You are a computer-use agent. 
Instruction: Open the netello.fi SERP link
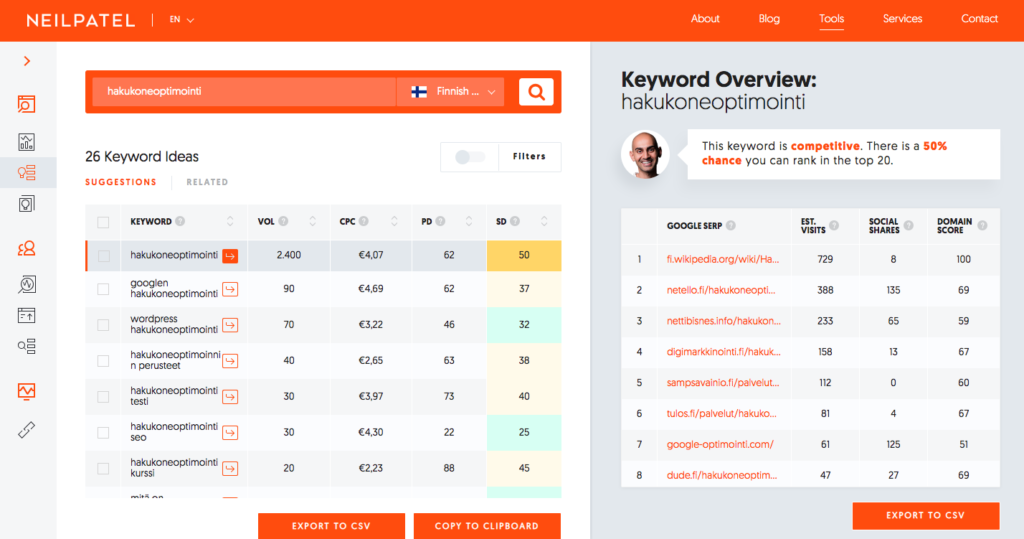(720, 290)
